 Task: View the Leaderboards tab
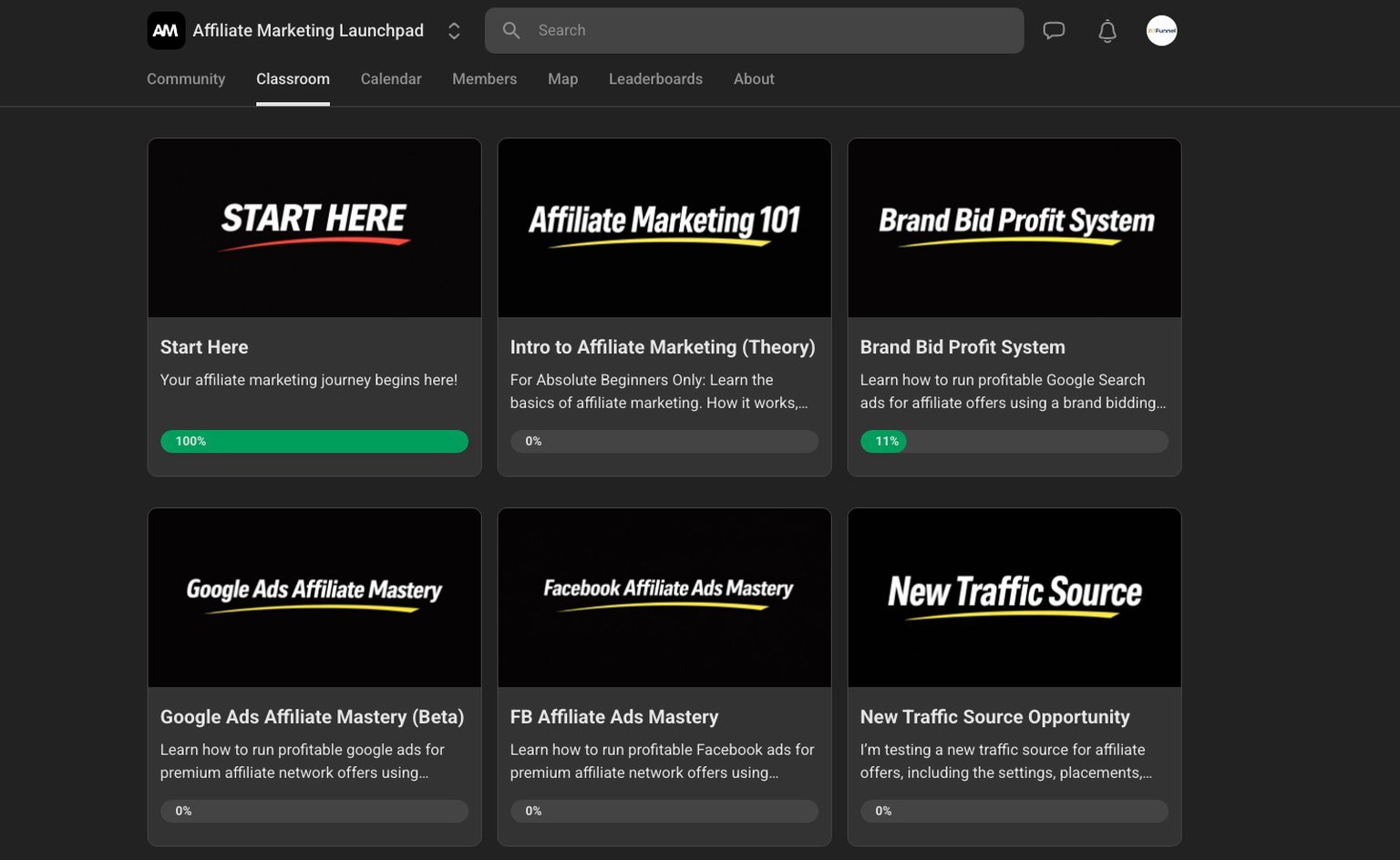655,79
